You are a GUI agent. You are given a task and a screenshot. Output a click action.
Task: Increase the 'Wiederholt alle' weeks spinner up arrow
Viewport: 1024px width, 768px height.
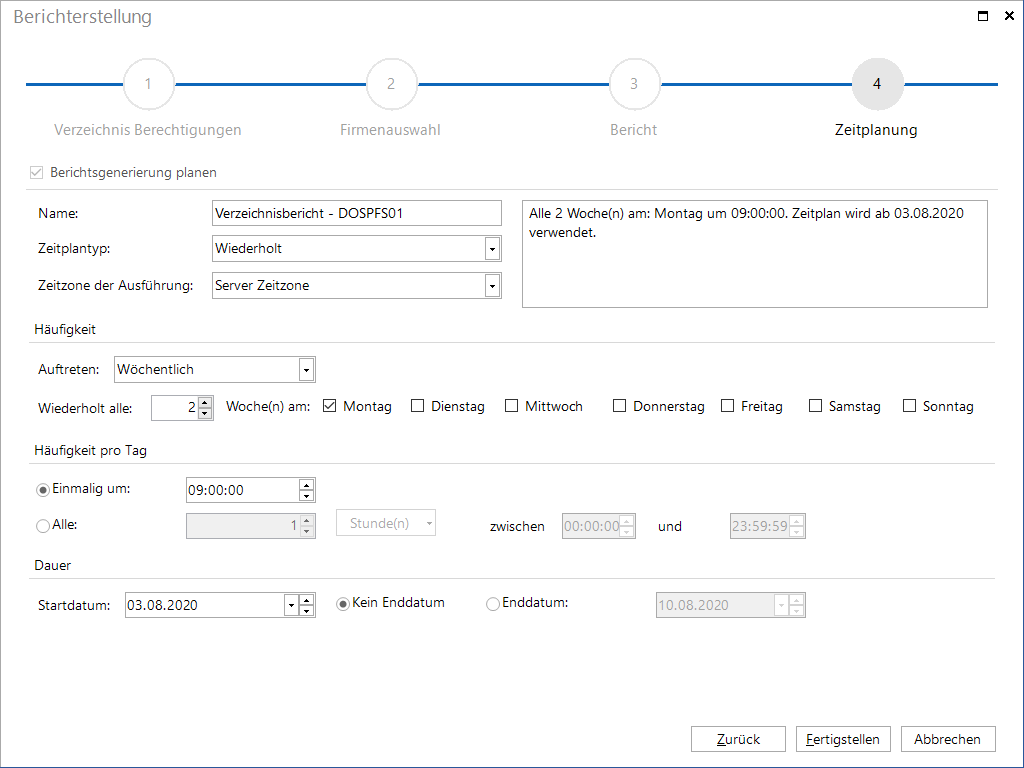[x=204, y=402]
